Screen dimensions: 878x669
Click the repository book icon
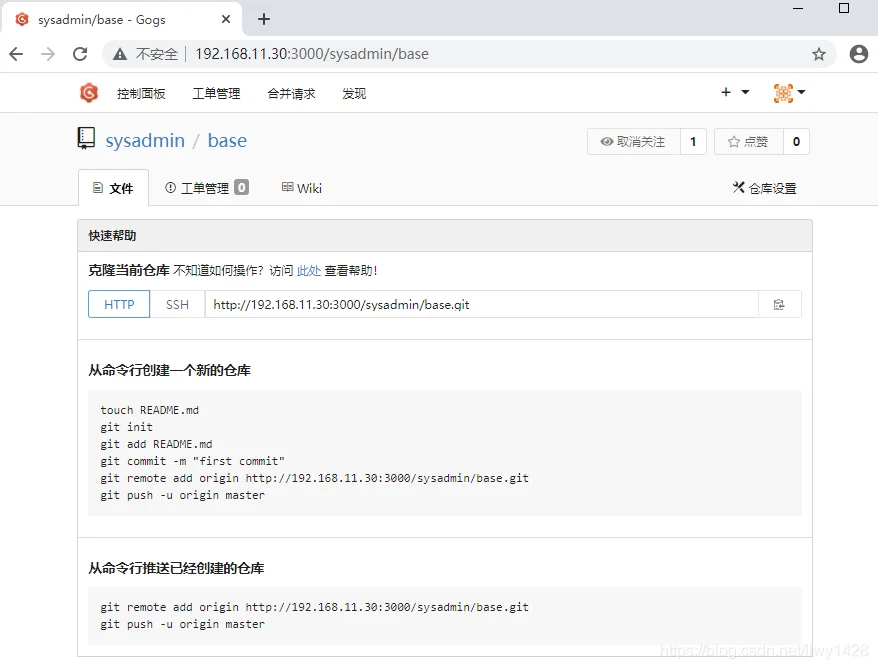click(86, 138)
